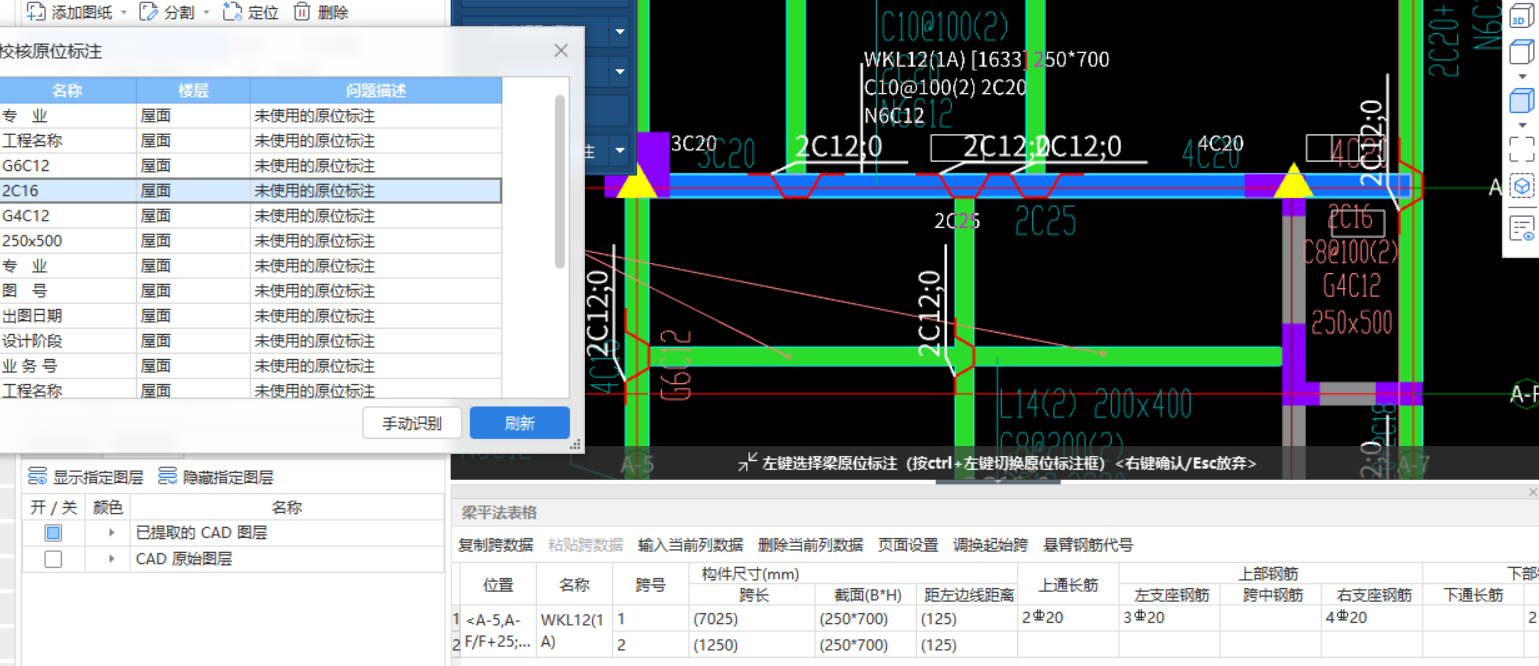Click the 定位 (locate) toolbar icon
This screenshot has height=666, width=1539.
coord(232,12)
